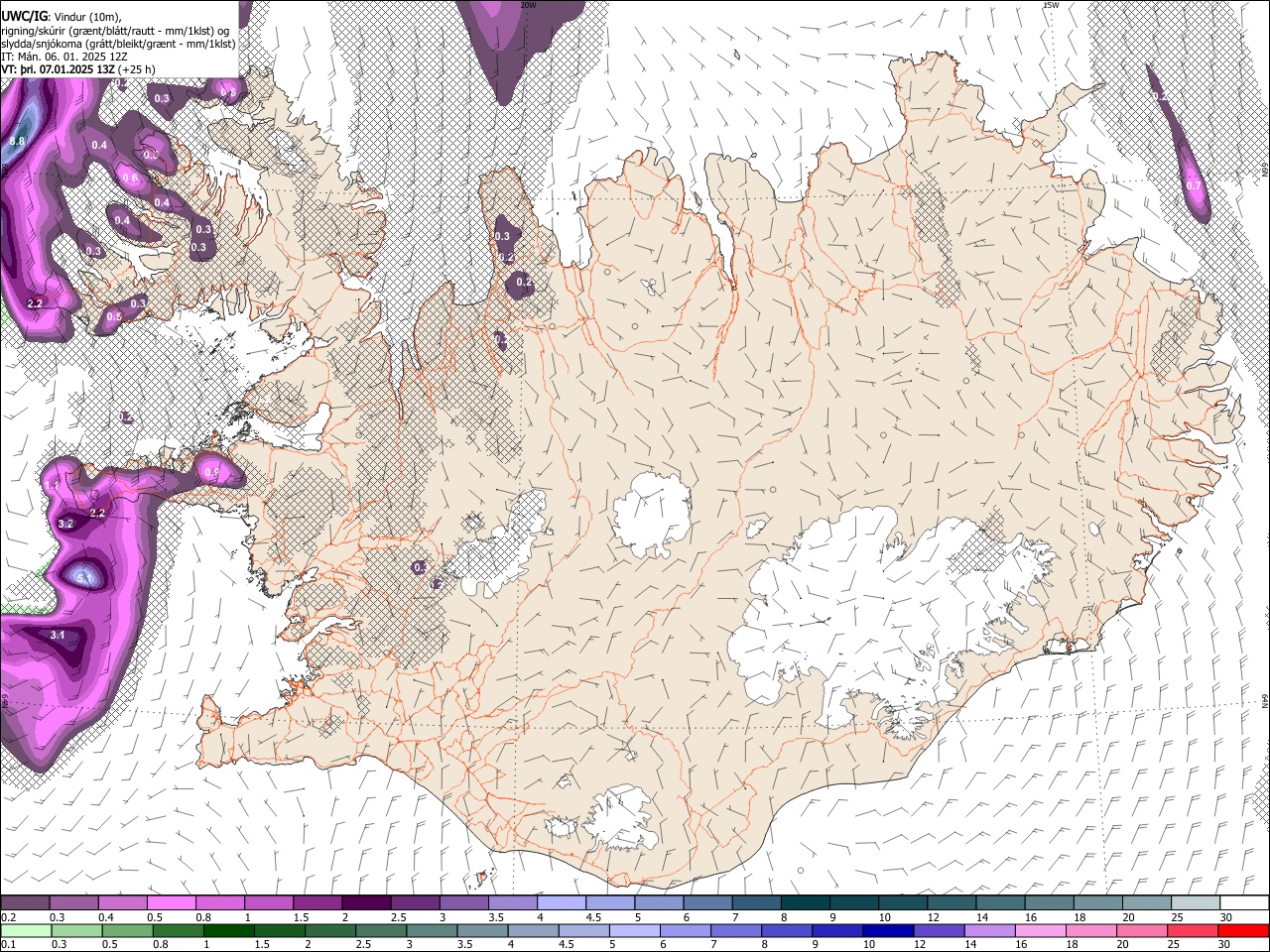Click the dark green 1 swatch, lower legend
This screenshot has width=1270, height=952.
(228, 930)
